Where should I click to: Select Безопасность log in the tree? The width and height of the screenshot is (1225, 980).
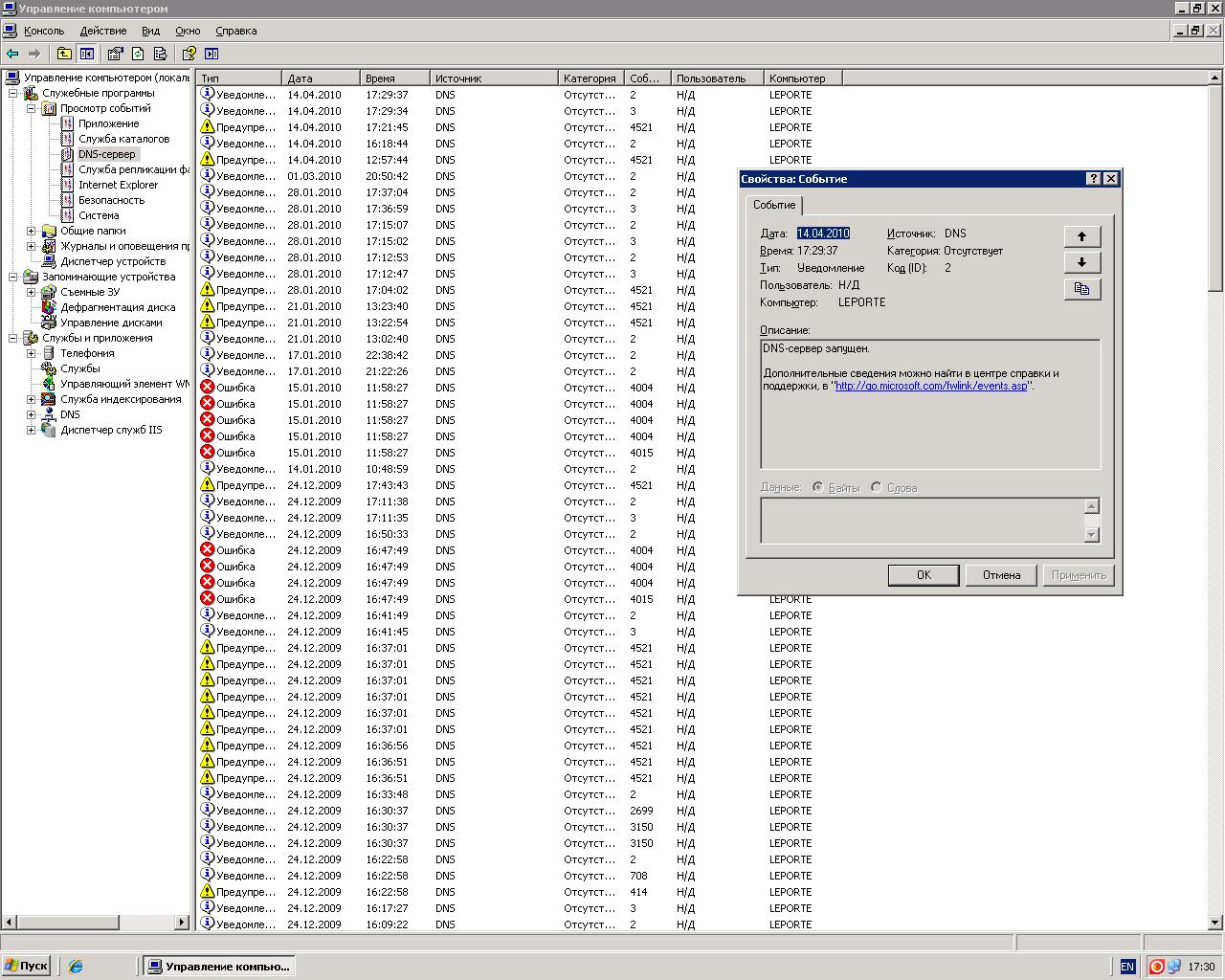click(111, 200)
